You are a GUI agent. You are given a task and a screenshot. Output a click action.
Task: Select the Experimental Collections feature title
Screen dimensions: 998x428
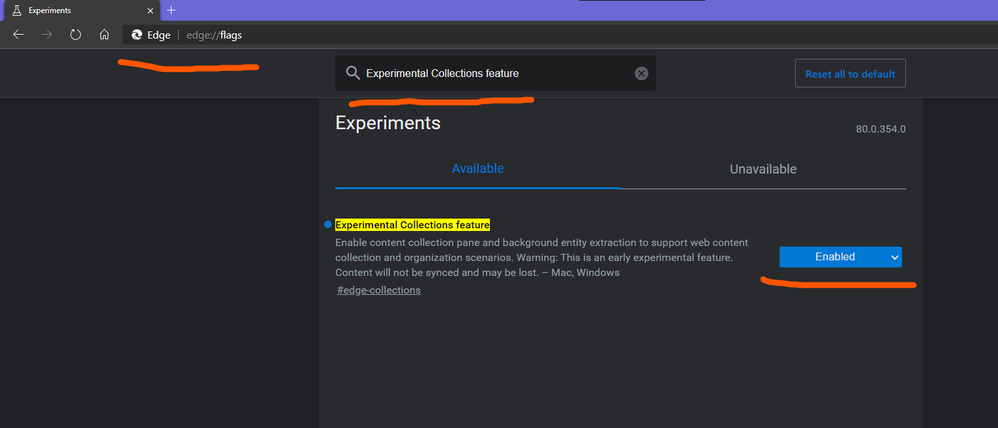coord(412,225)
